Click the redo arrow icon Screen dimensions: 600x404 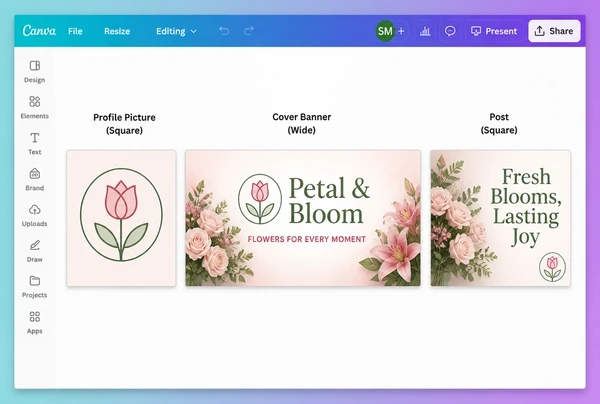[x=249, y=31]
